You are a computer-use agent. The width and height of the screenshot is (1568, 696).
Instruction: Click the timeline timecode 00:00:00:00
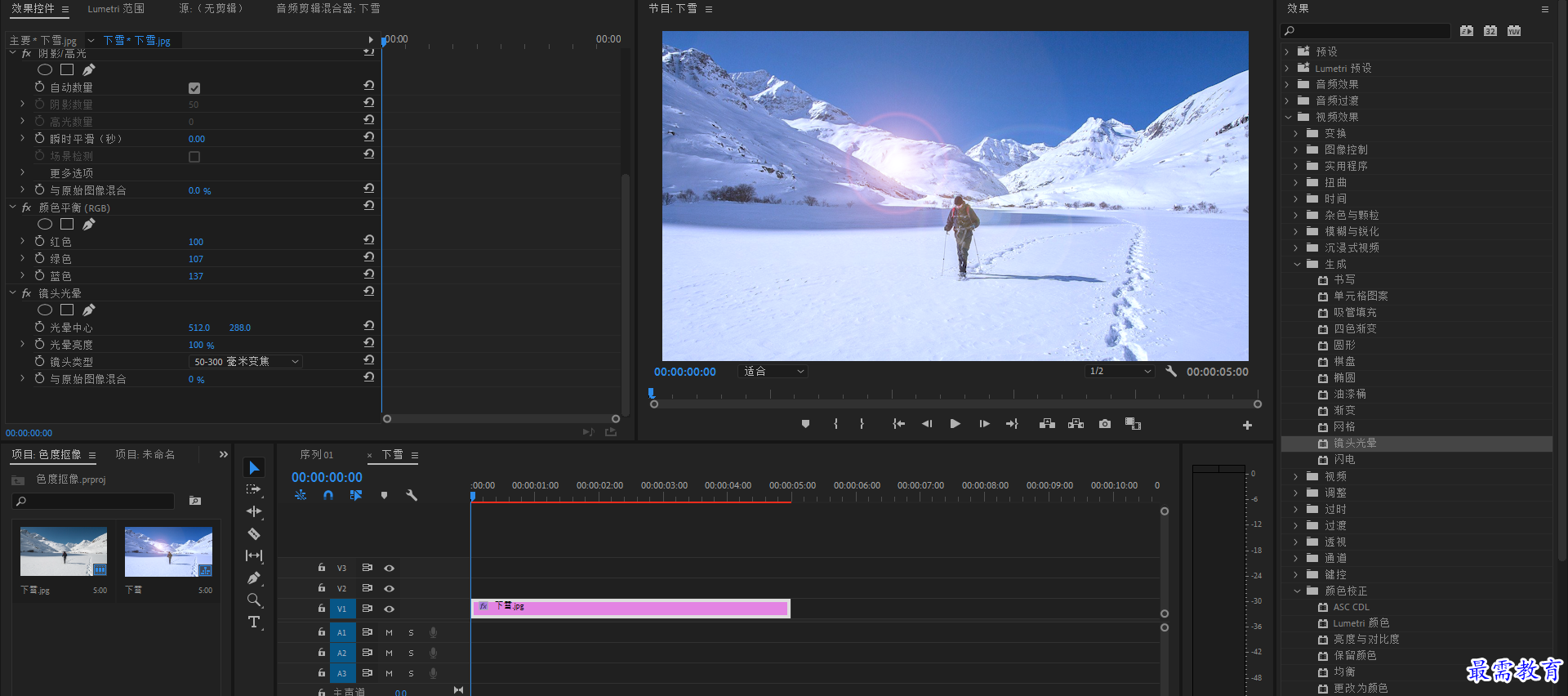[327, 477]
